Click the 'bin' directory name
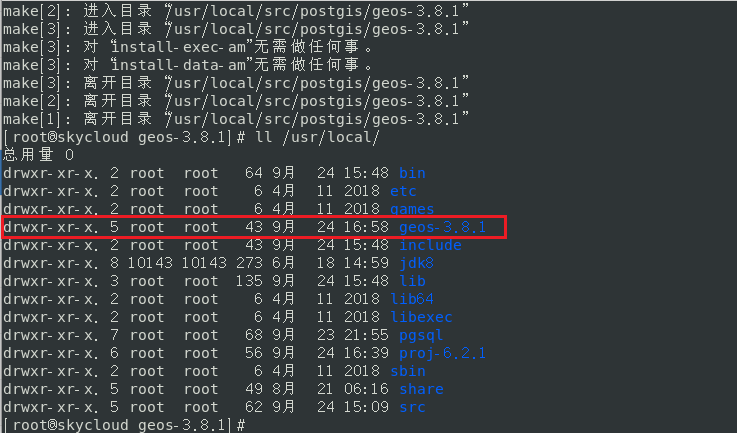Screen dimensions: 737x433 pos(412,173)
